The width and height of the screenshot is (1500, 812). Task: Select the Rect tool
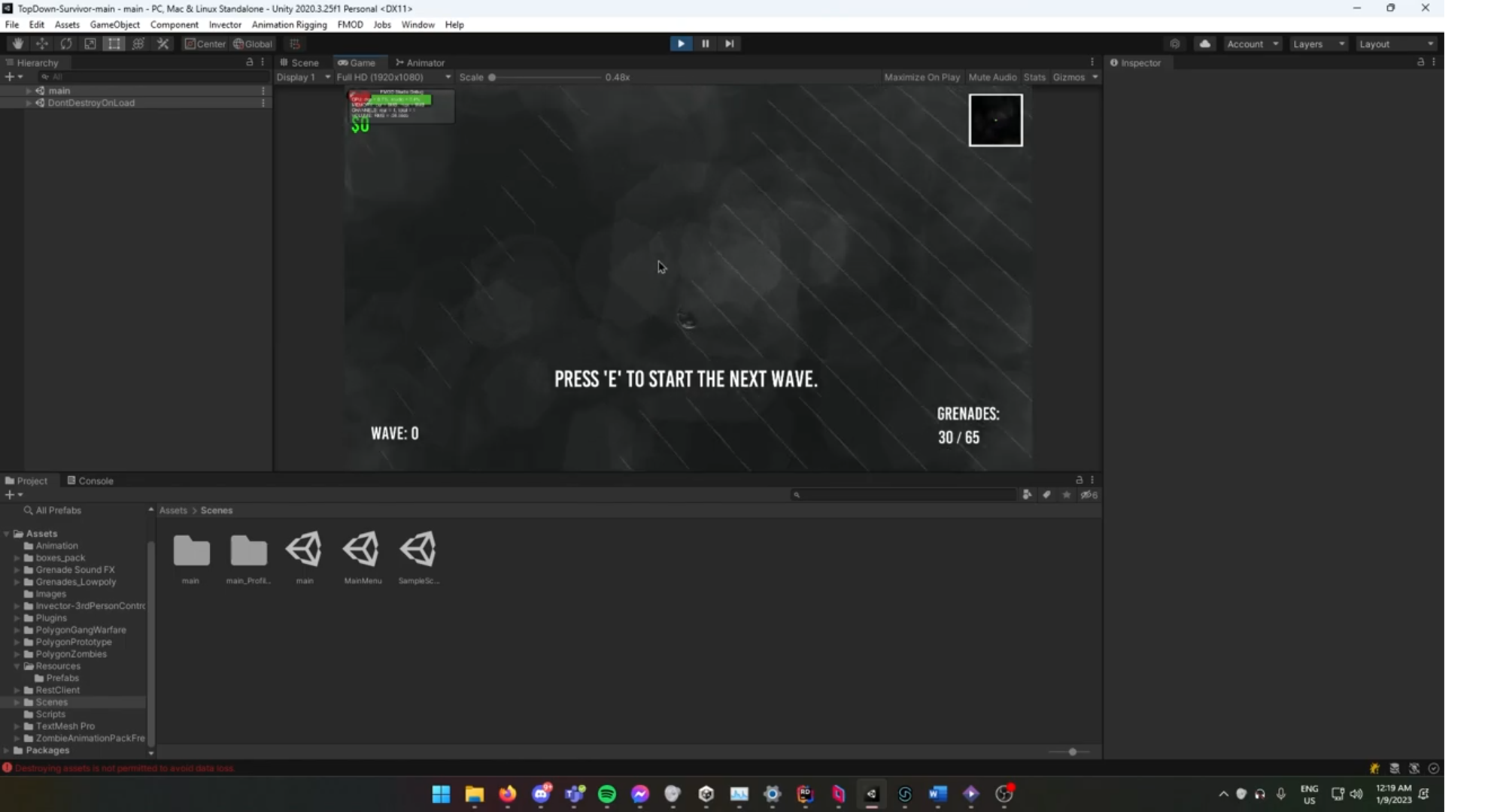click(114, 44)
